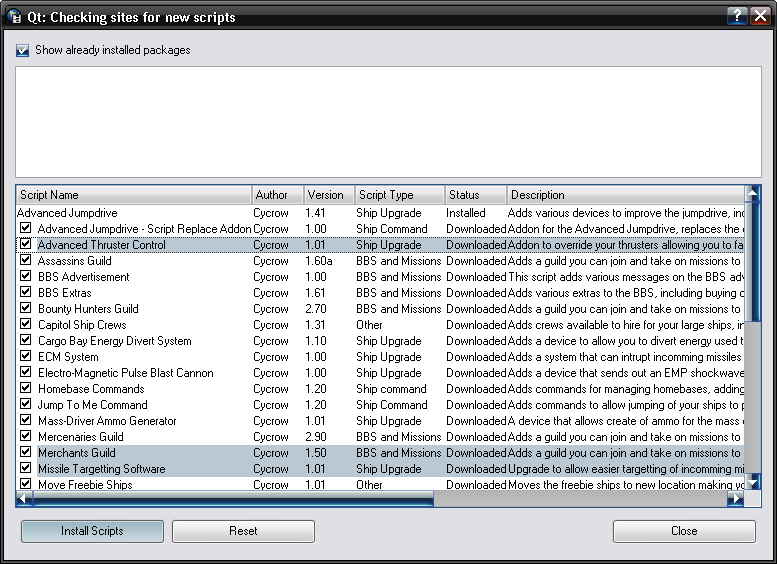Click version 1.60a cell

[319, 261]
